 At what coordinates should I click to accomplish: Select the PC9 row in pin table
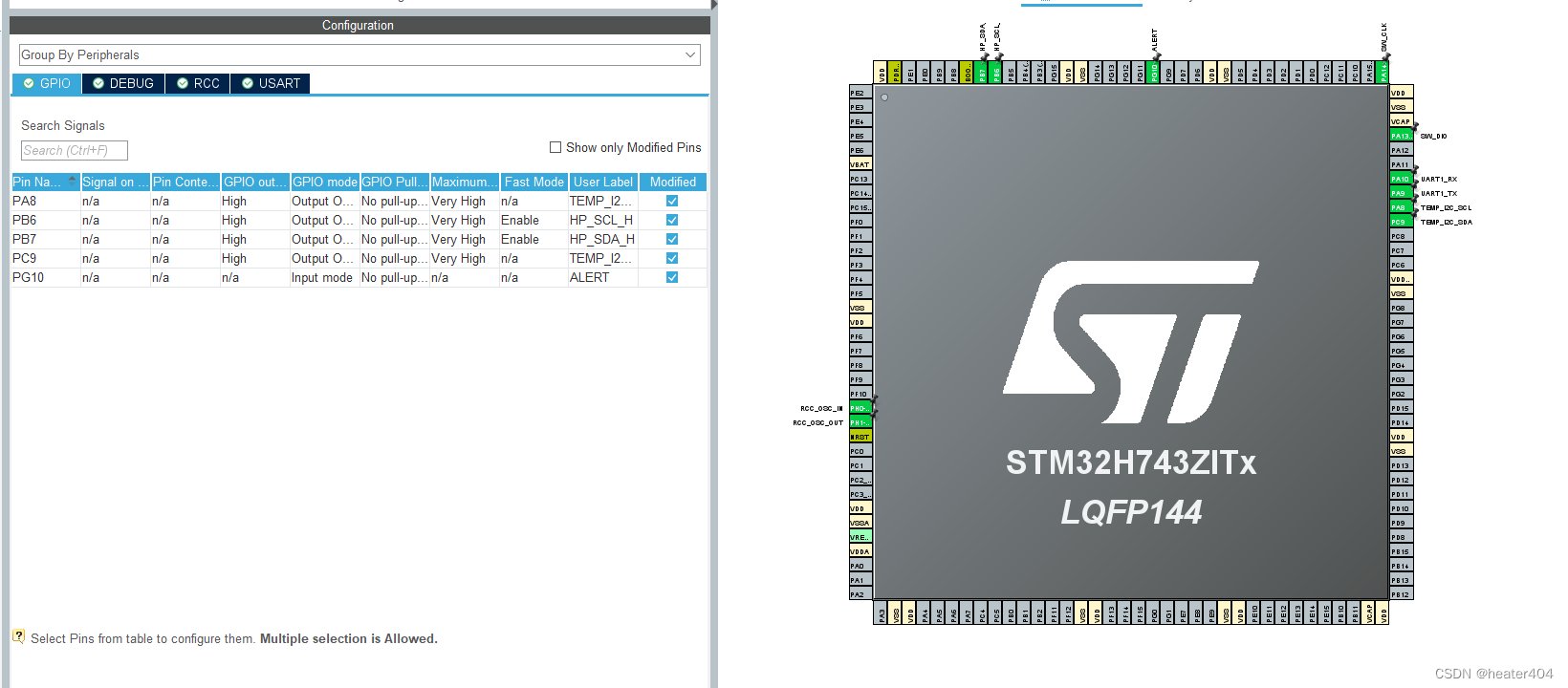[359, 258]
